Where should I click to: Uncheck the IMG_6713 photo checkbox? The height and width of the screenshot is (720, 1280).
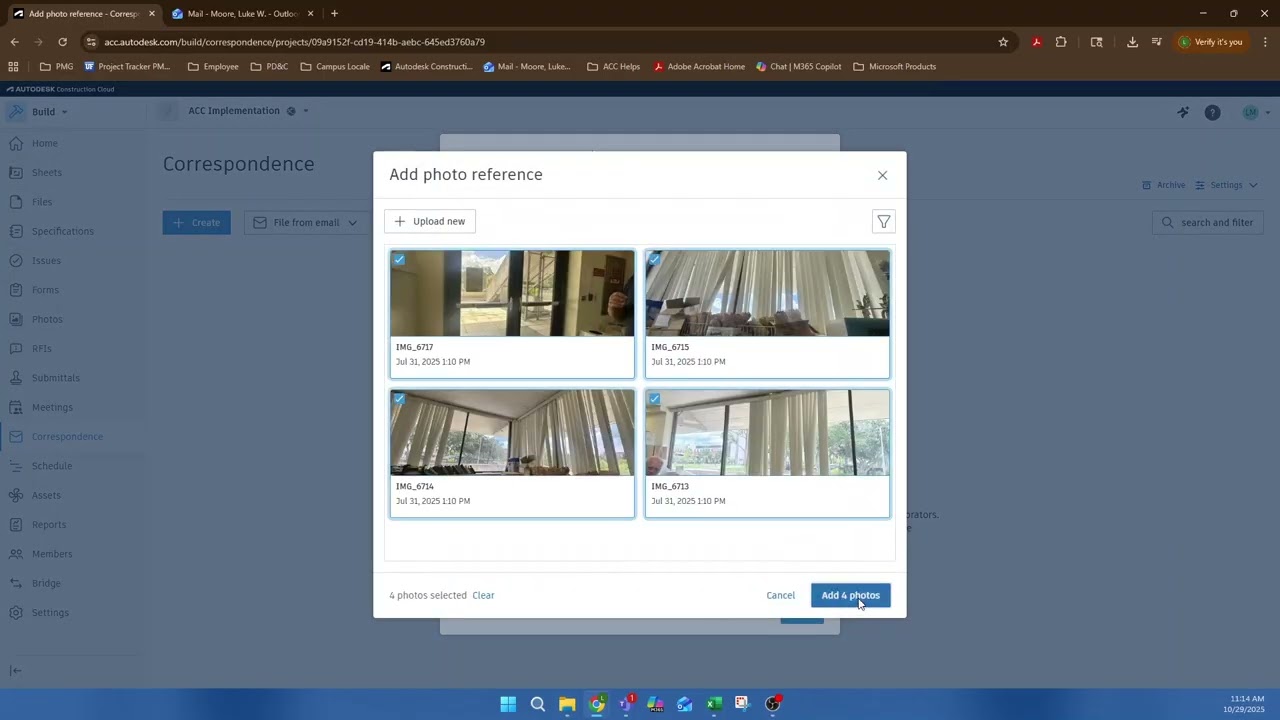point(654,399)
